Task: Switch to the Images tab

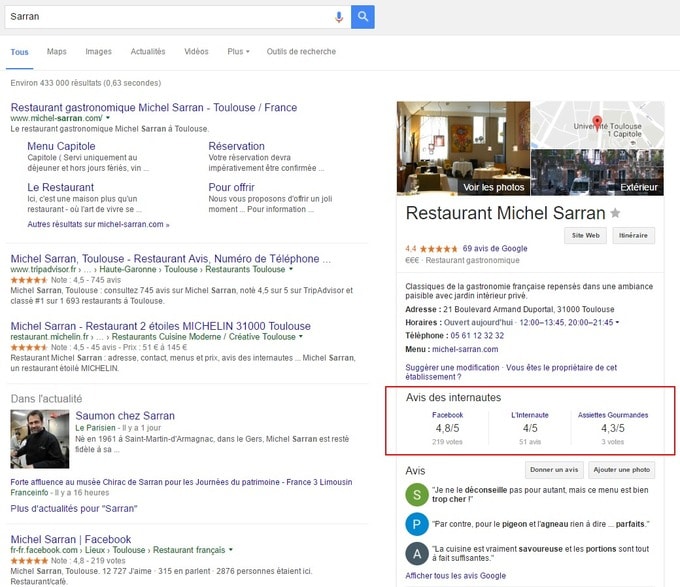Action: point(98,52)
